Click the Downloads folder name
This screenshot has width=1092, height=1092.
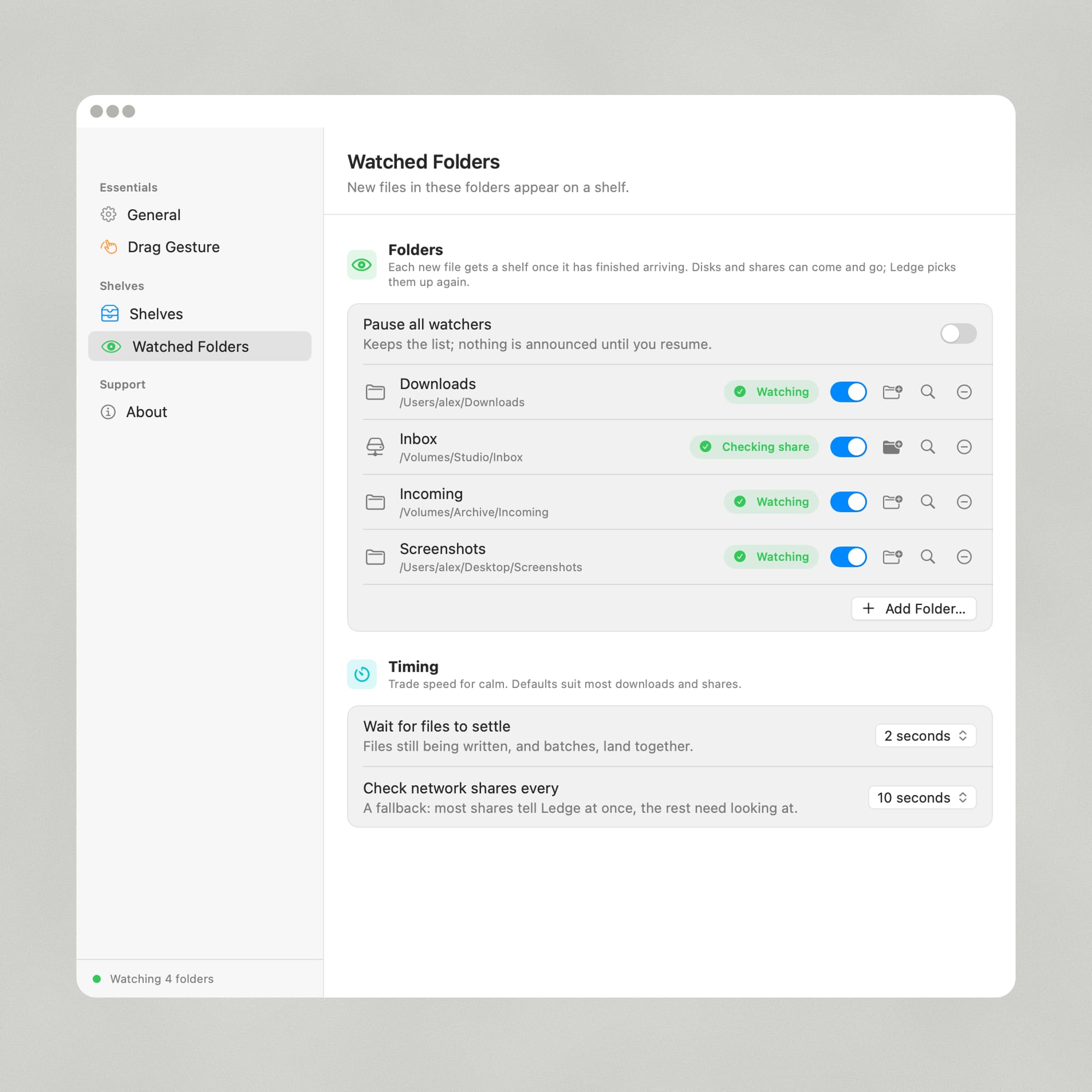tap(437, 384)
